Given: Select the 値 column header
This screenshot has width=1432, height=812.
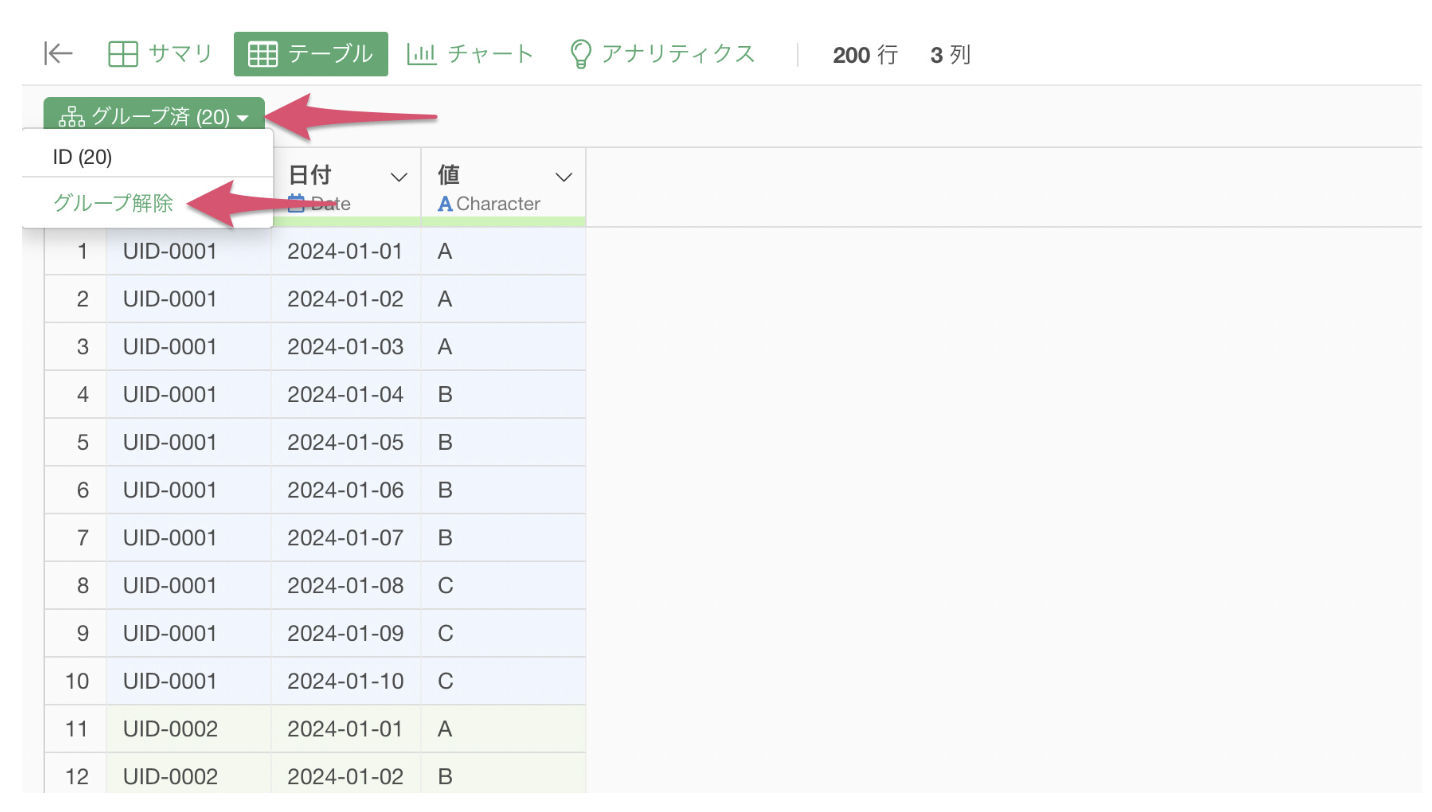Looking at the screenshot, I should tap(503, 187).
